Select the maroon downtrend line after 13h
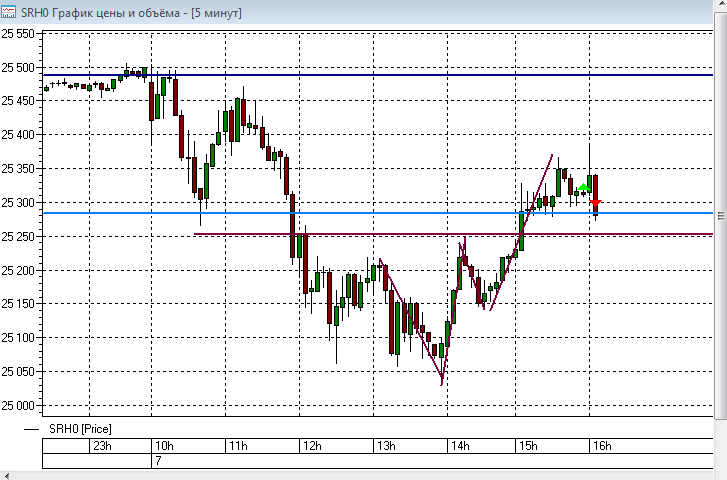This screenshot has height=480, width=727. click(410, 322)
